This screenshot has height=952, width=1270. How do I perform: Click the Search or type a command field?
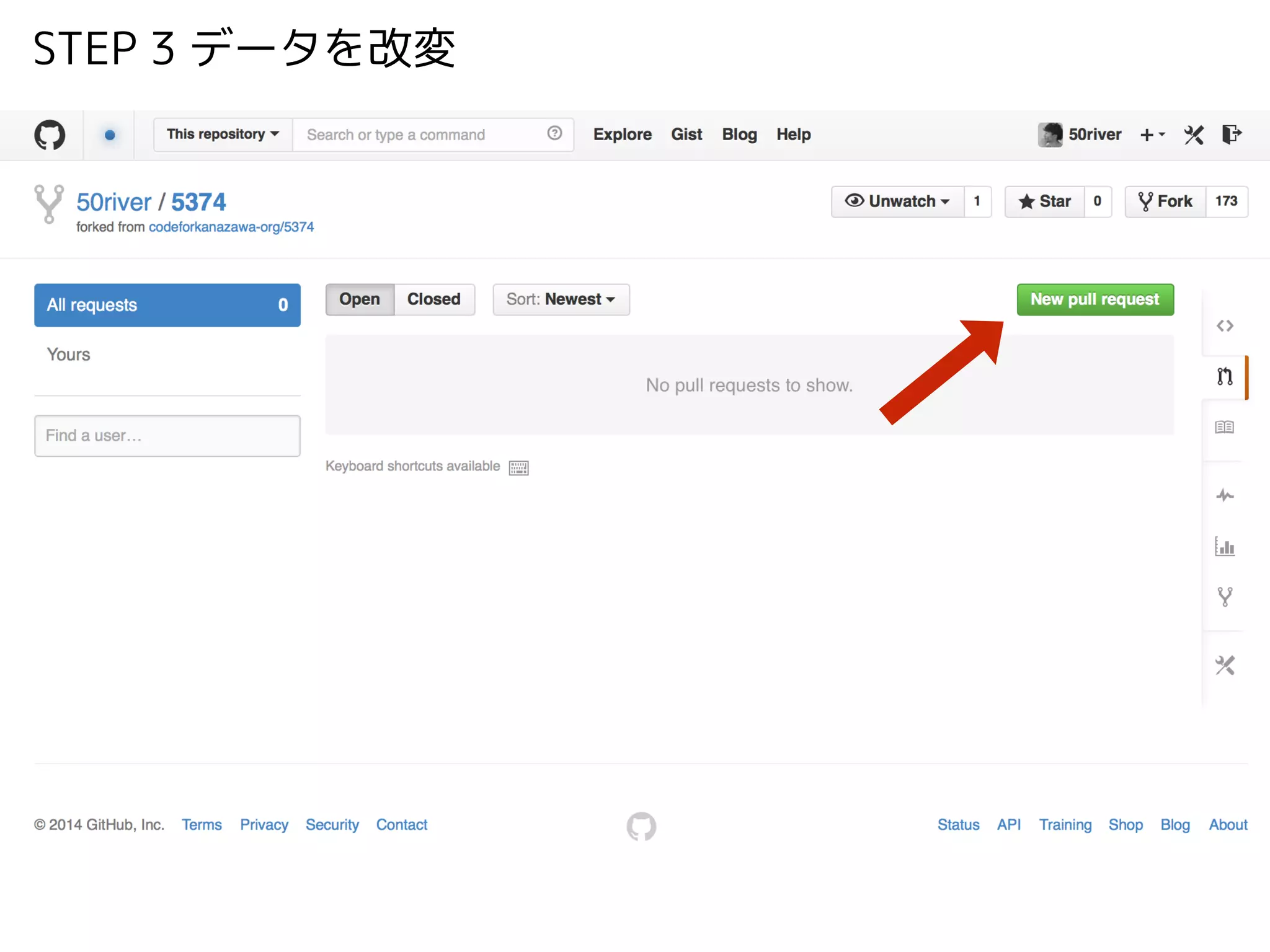coord(433,134)
